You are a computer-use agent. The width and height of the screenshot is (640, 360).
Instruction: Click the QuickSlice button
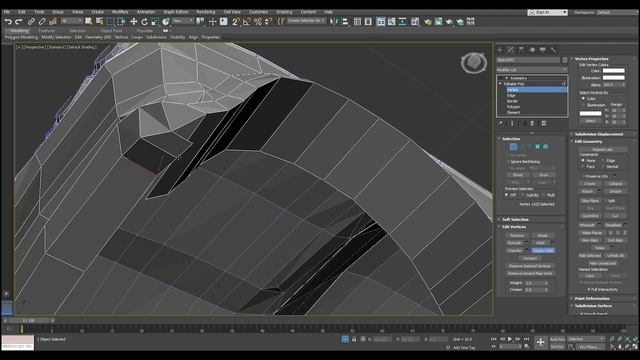[590, 216]
